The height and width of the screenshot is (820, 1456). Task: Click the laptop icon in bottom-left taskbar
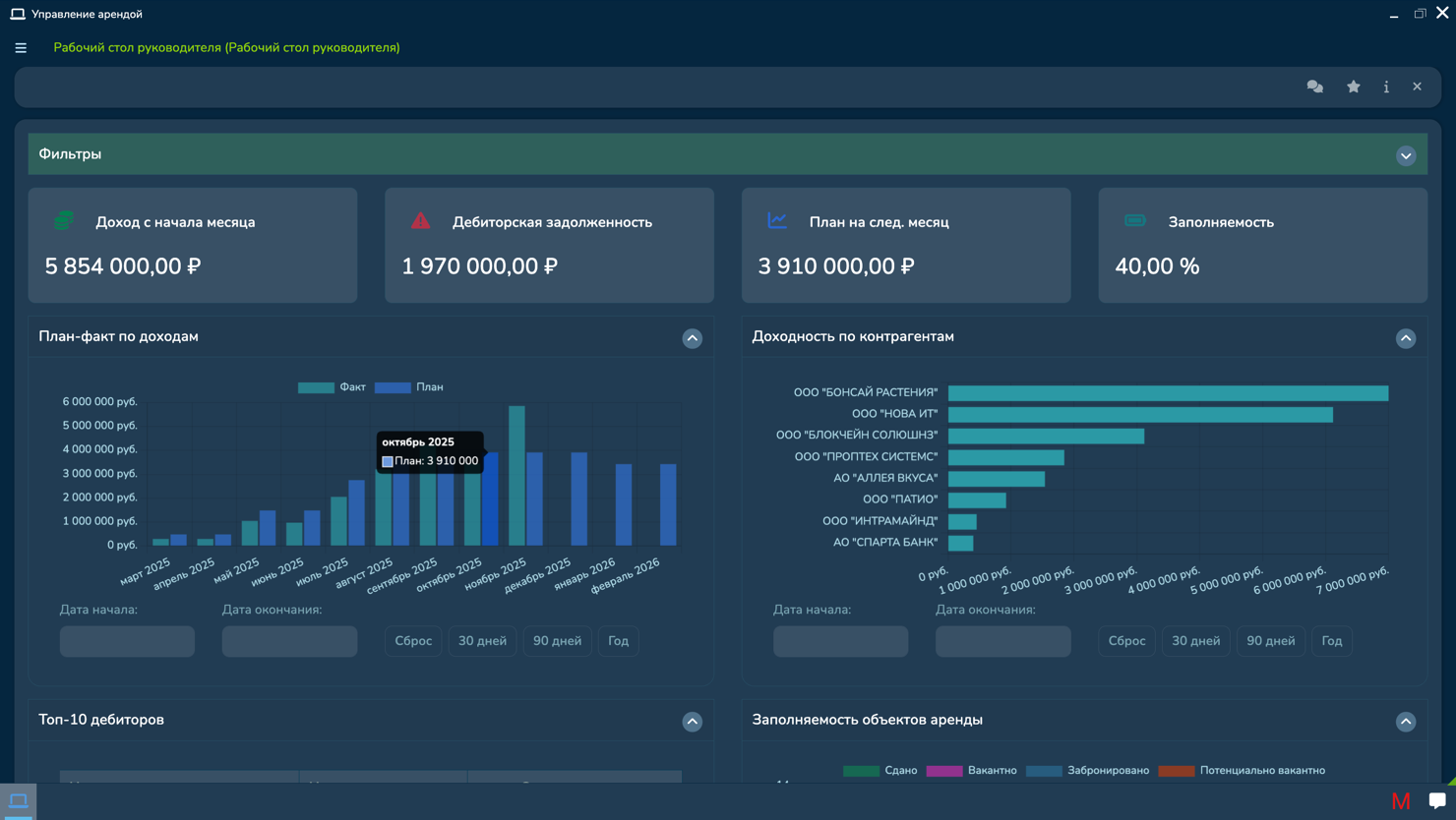coord(19,800)
